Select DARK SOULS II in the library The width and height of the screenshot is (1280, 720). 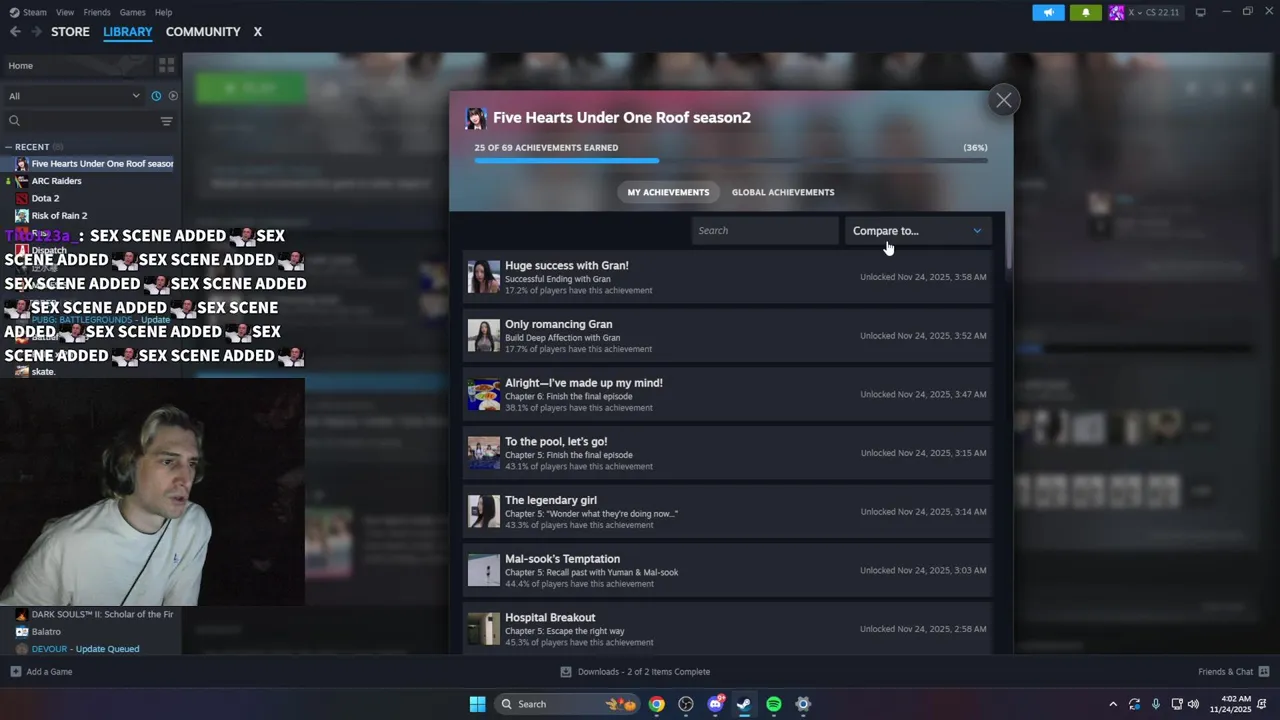[102, 615]
